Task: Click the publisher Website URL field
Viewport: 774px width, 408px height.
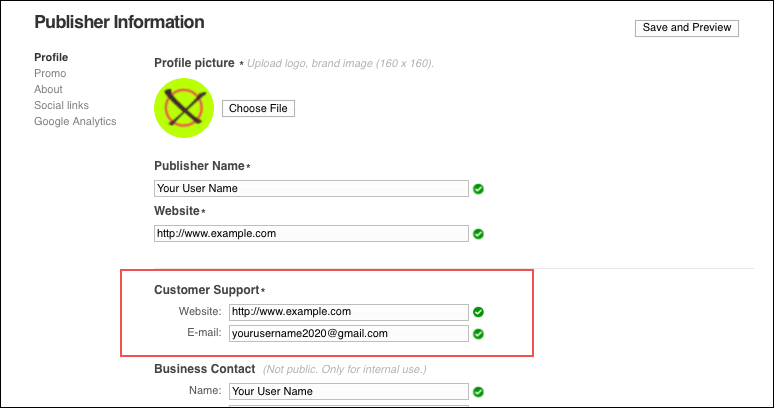Action: (x=311, y=233)
